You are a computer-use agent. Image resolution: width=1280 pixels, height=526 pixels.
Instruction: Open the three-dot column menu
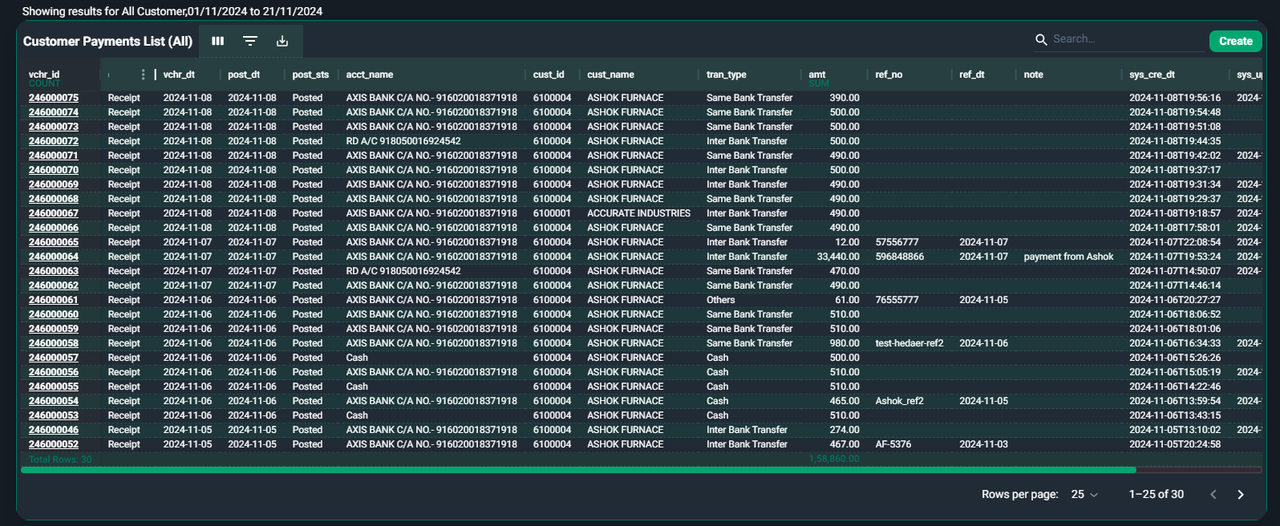(143, 74)
